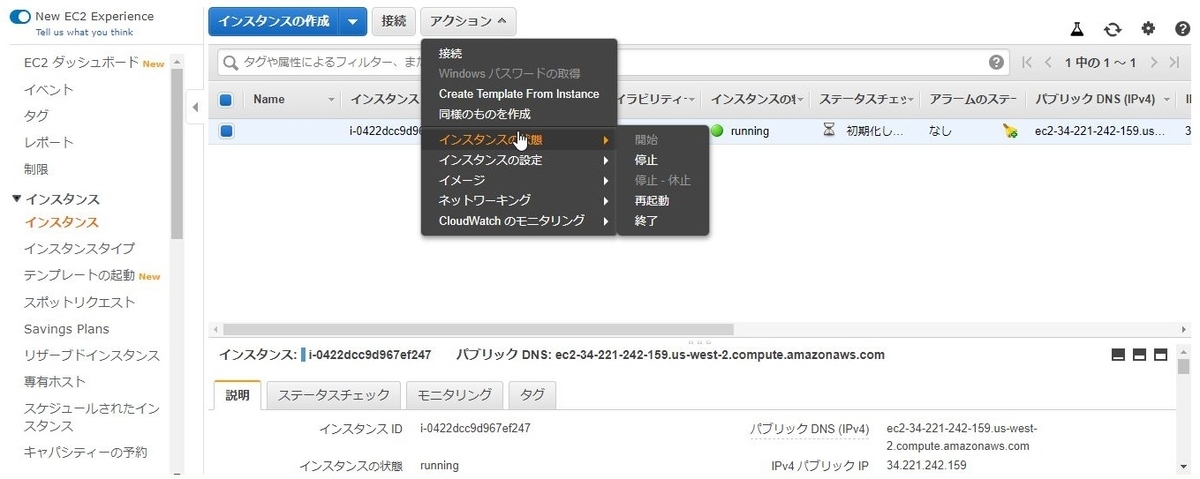Open スポットリクエスト in sidebar
Image resolution: width=1200 pixels, height=479 pixels.
pos(79,302)
